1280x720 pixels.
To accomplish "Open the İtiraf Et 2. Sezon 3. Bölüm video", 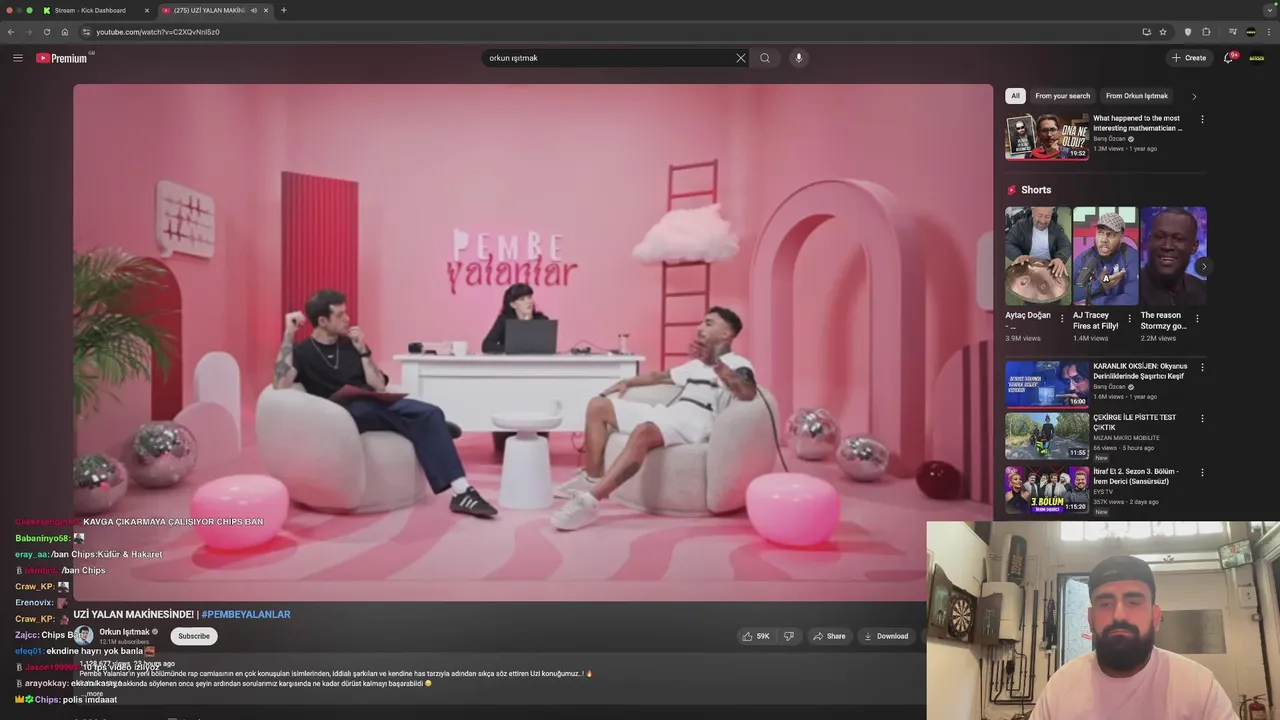I will click(x=1047, y=490).
